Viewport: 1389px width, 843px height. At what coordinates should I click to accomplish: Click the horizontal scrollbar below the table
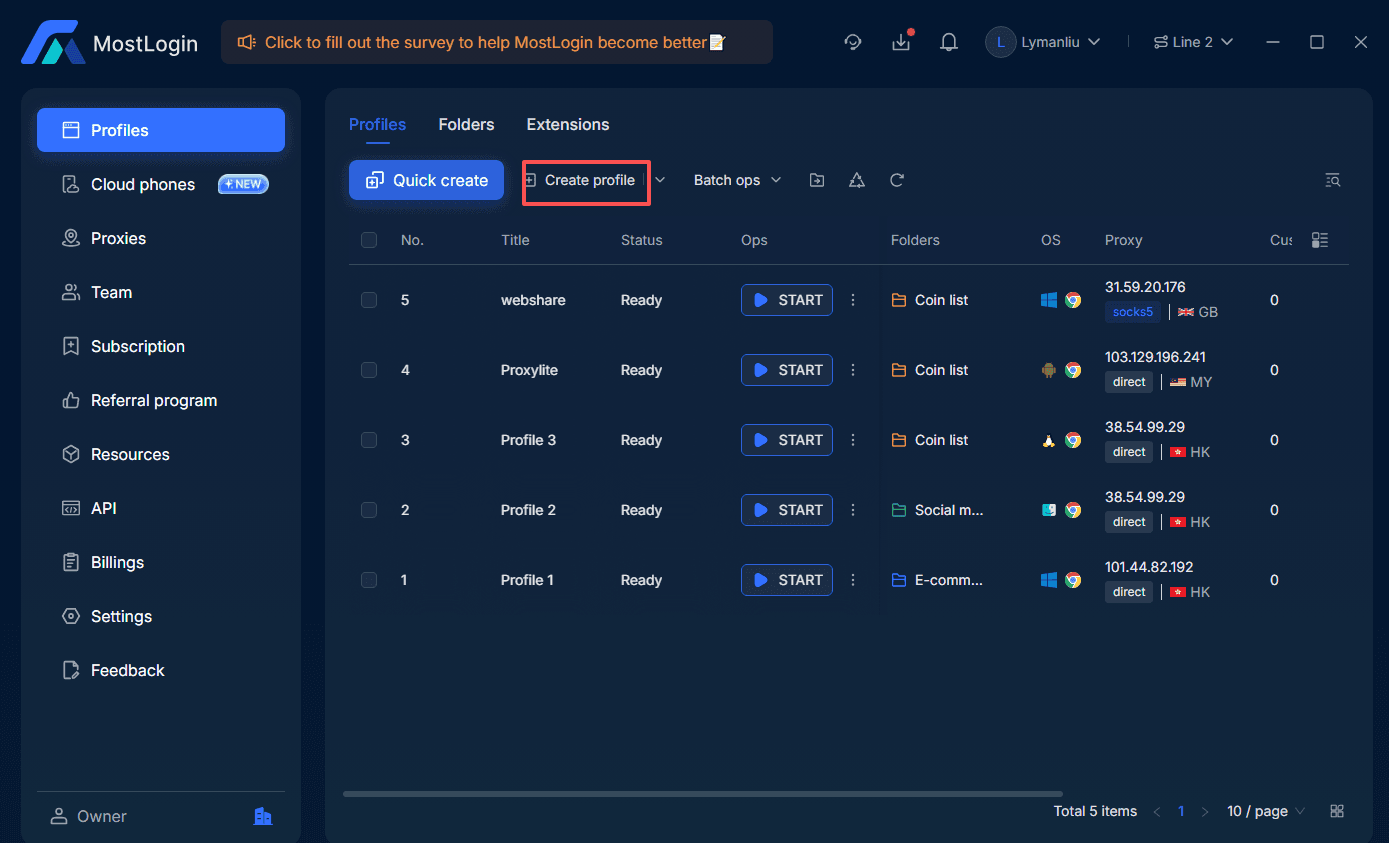702,794
